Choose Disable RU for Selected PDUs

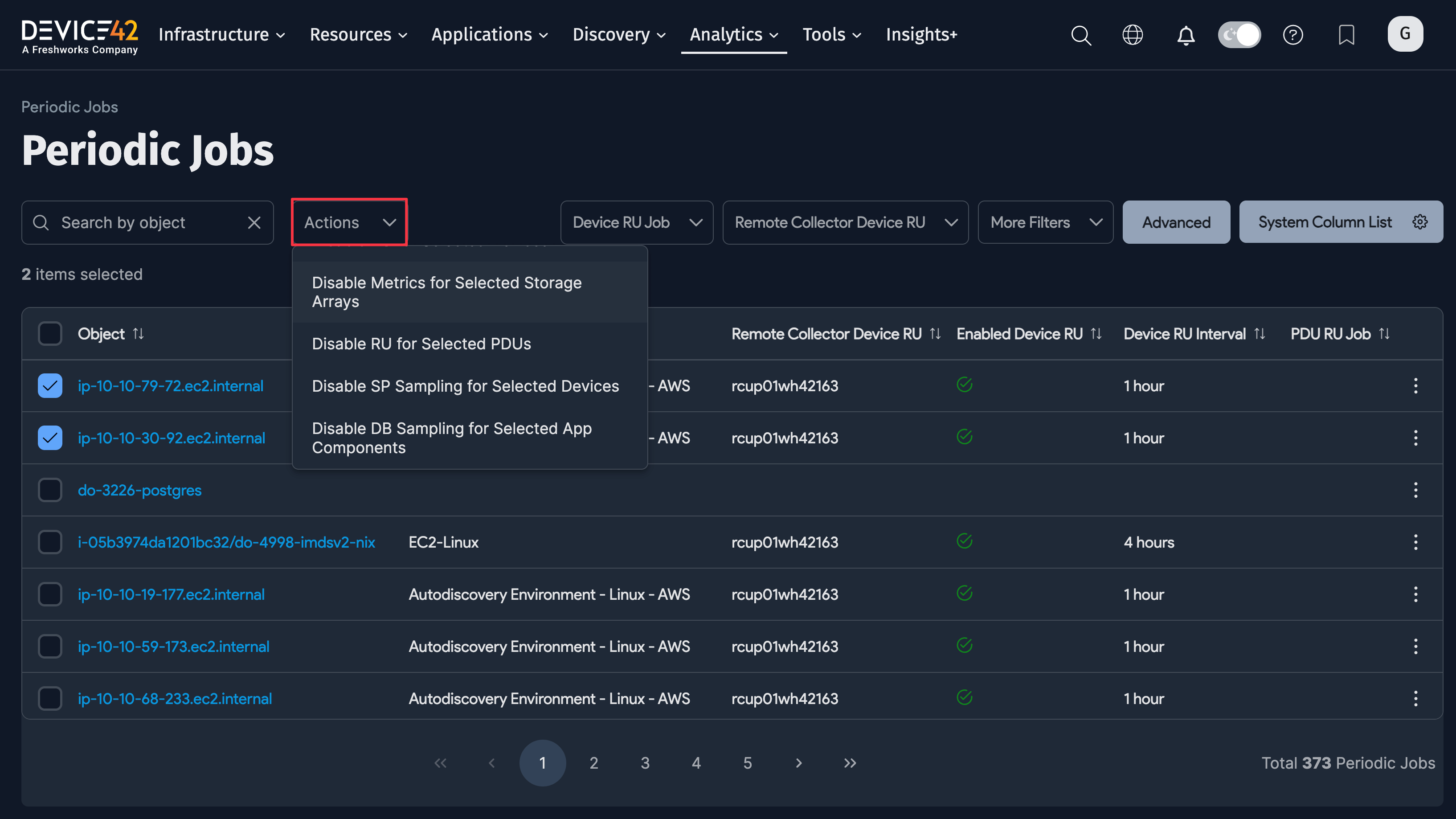pyautogui.click(x=421, y=344)
